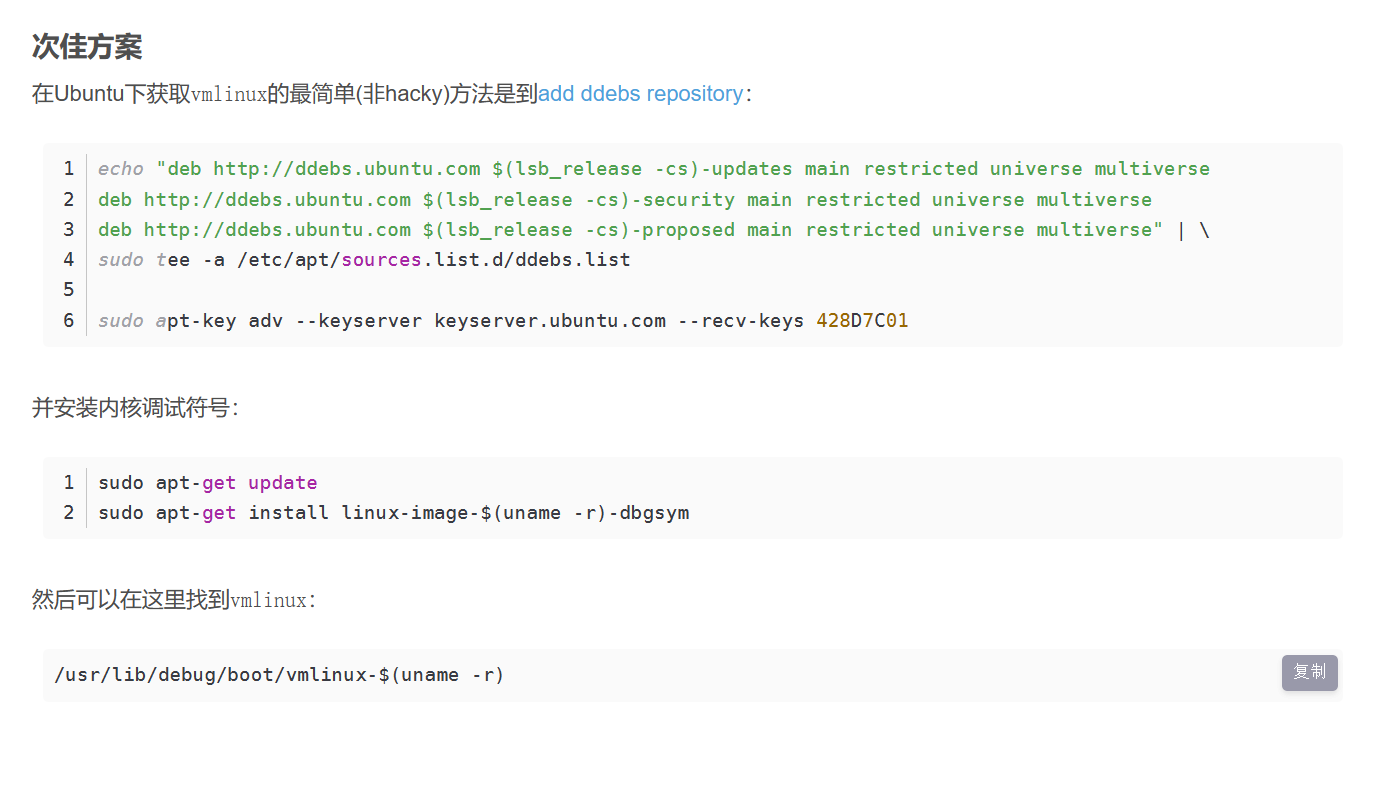
Task: Click the 复制 copy button
Action: click(1309, 672)
